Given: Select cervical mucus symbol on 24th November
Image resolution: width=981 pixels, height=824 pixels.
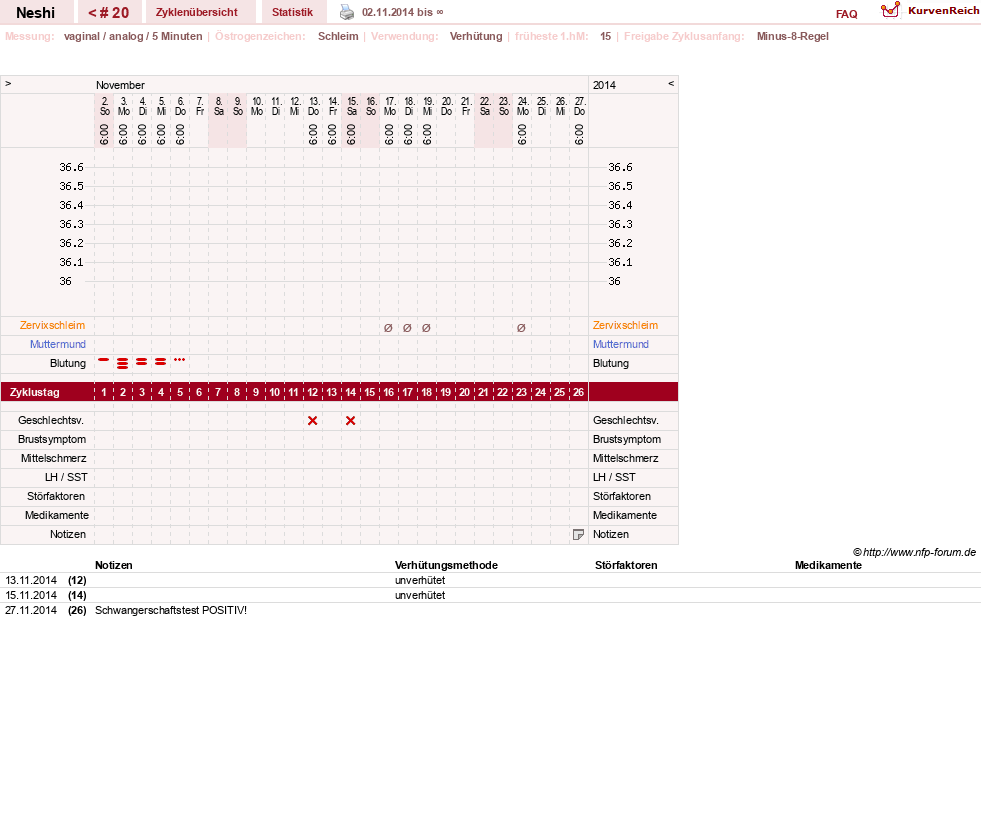Looking at the screenshot, I should pos(521,328).
